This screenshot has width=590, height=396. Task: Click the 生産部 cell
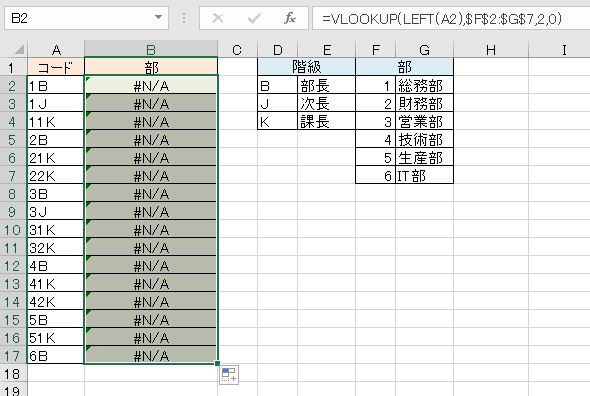[x=424, y=158]
